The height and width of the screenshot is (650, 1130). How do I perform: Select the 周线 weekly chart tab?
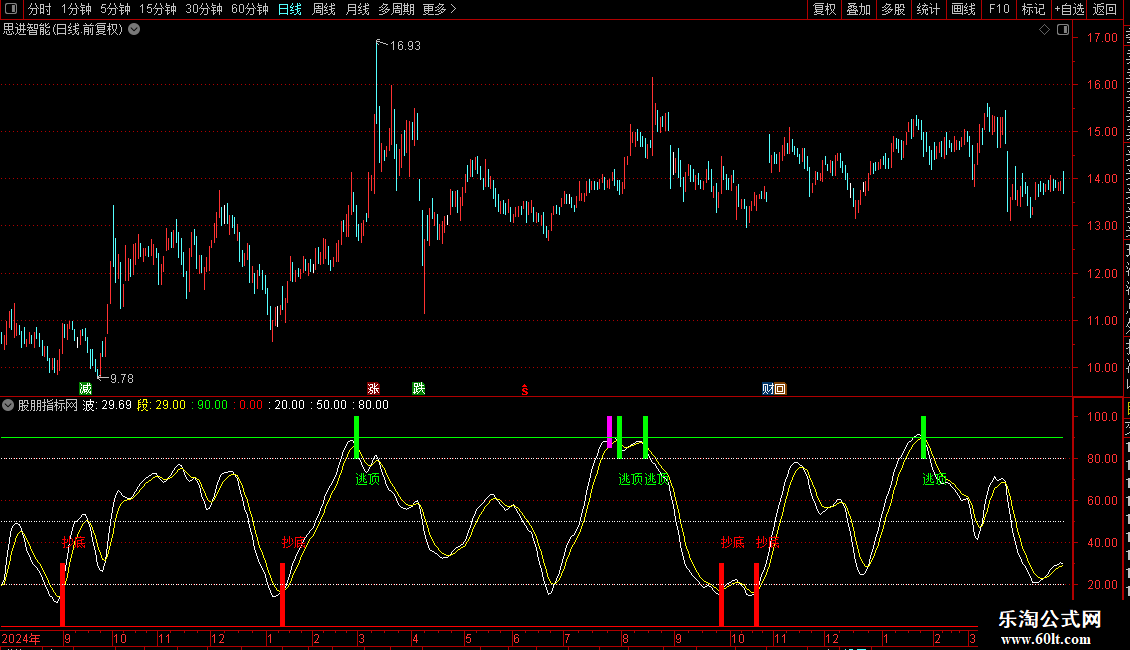click(324, 9)
